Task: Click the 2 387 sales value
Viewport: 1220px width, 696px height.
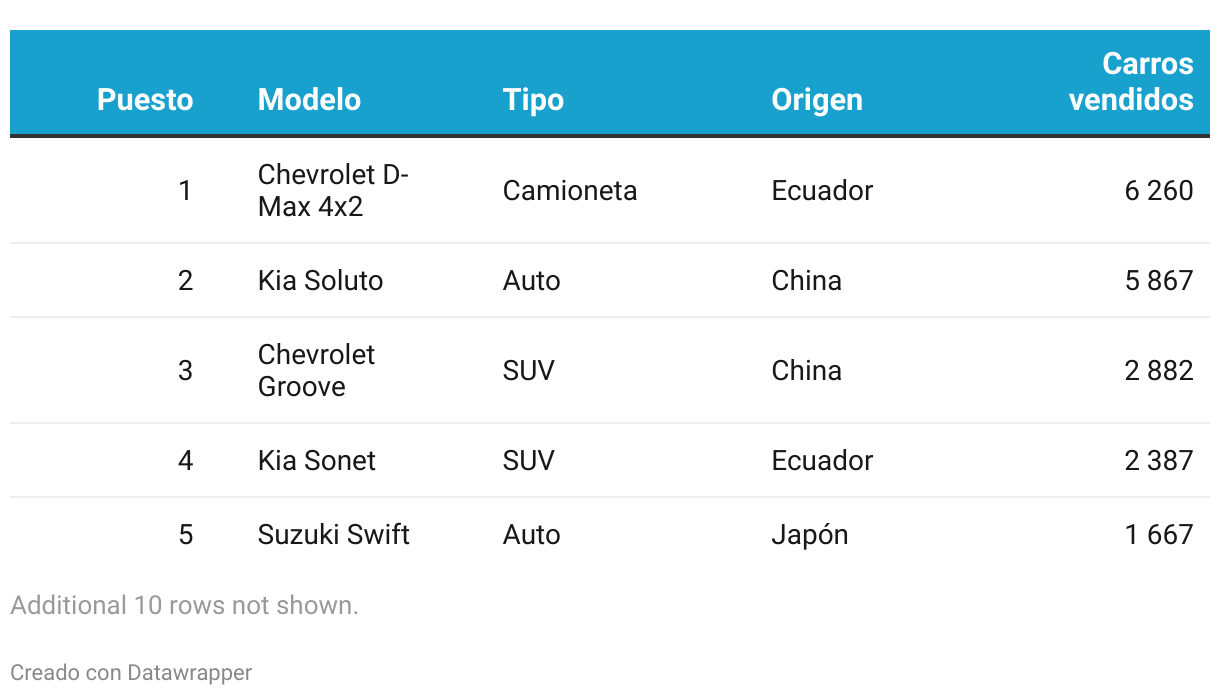Action: click(1159, 460)
